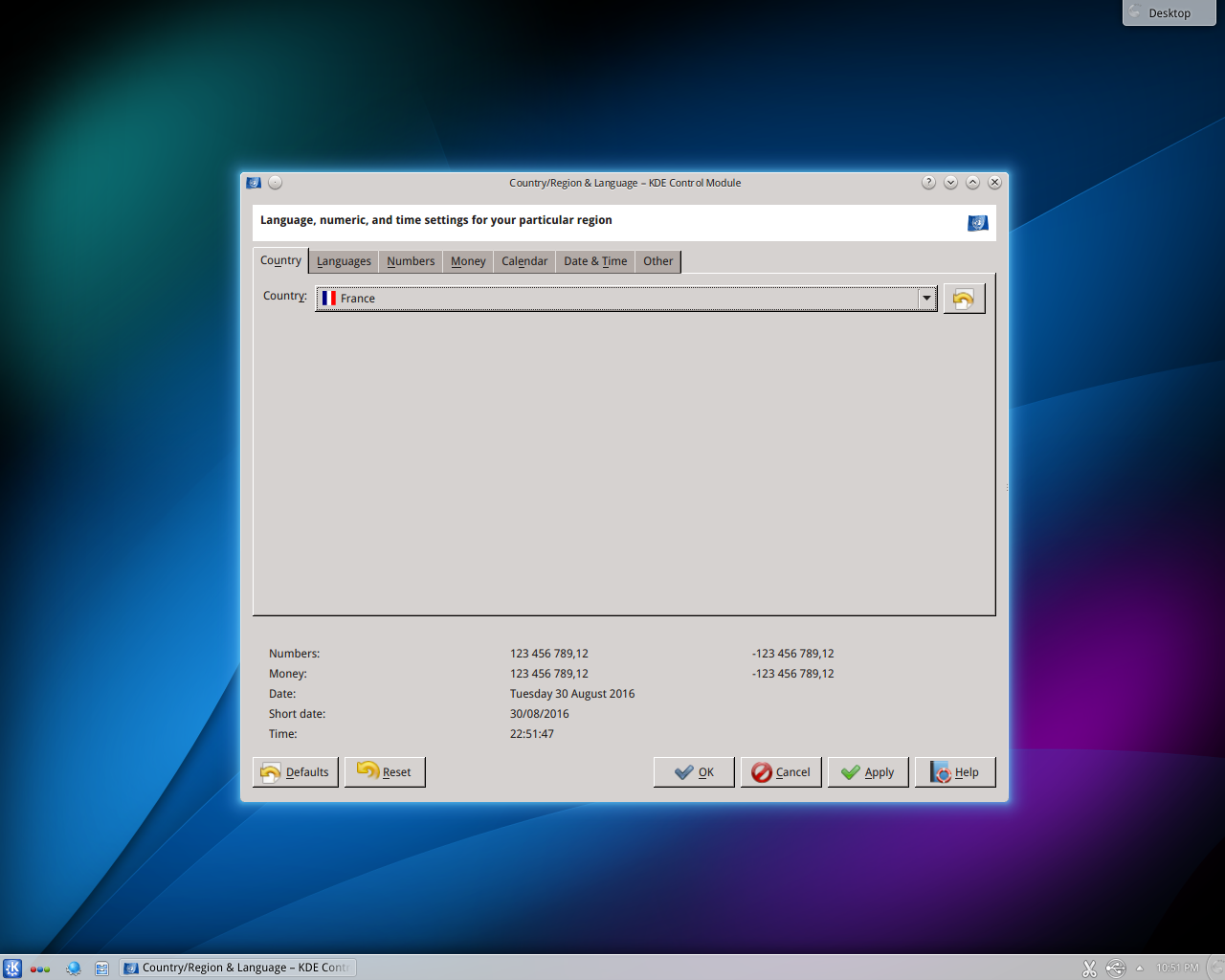Open Help from the bottom button row
This screenshot has height=980, width=1225.
[x=955, y=772]
